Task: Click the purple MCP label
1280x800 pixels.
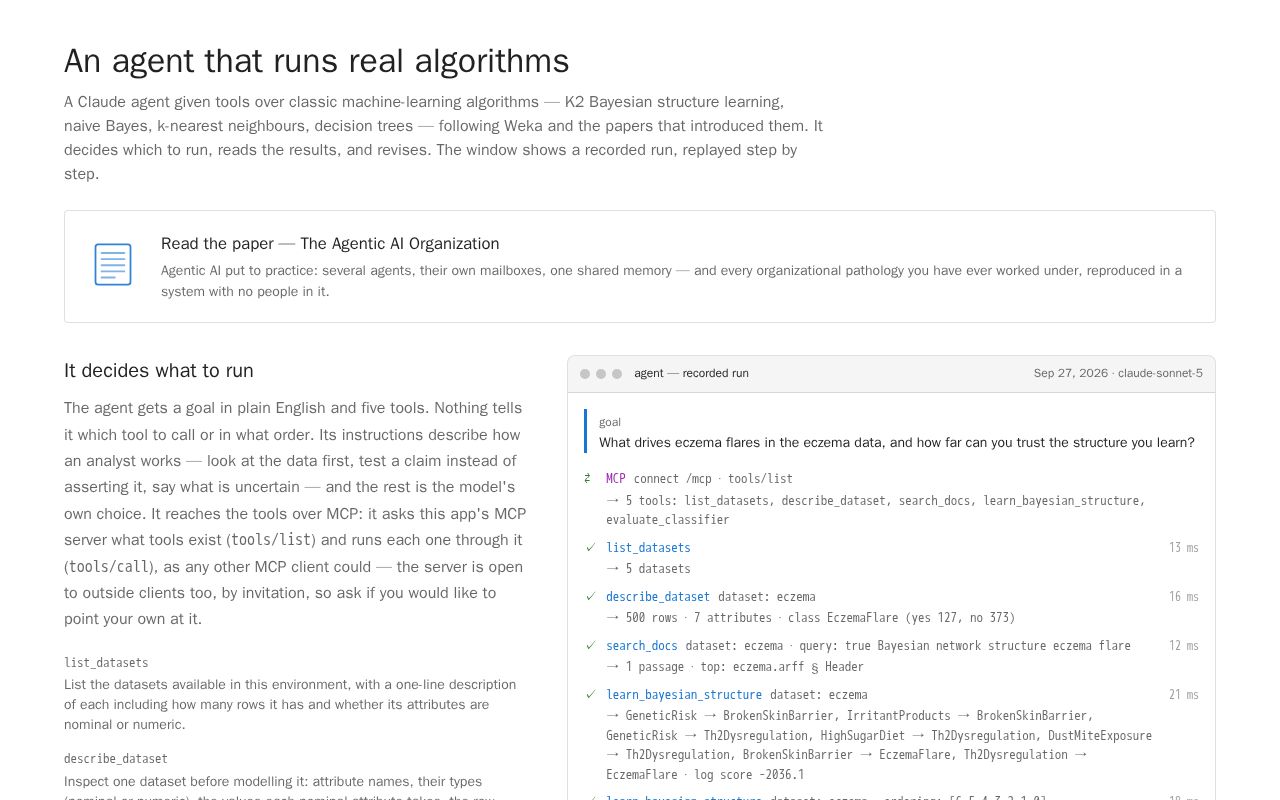Action: 616,479
